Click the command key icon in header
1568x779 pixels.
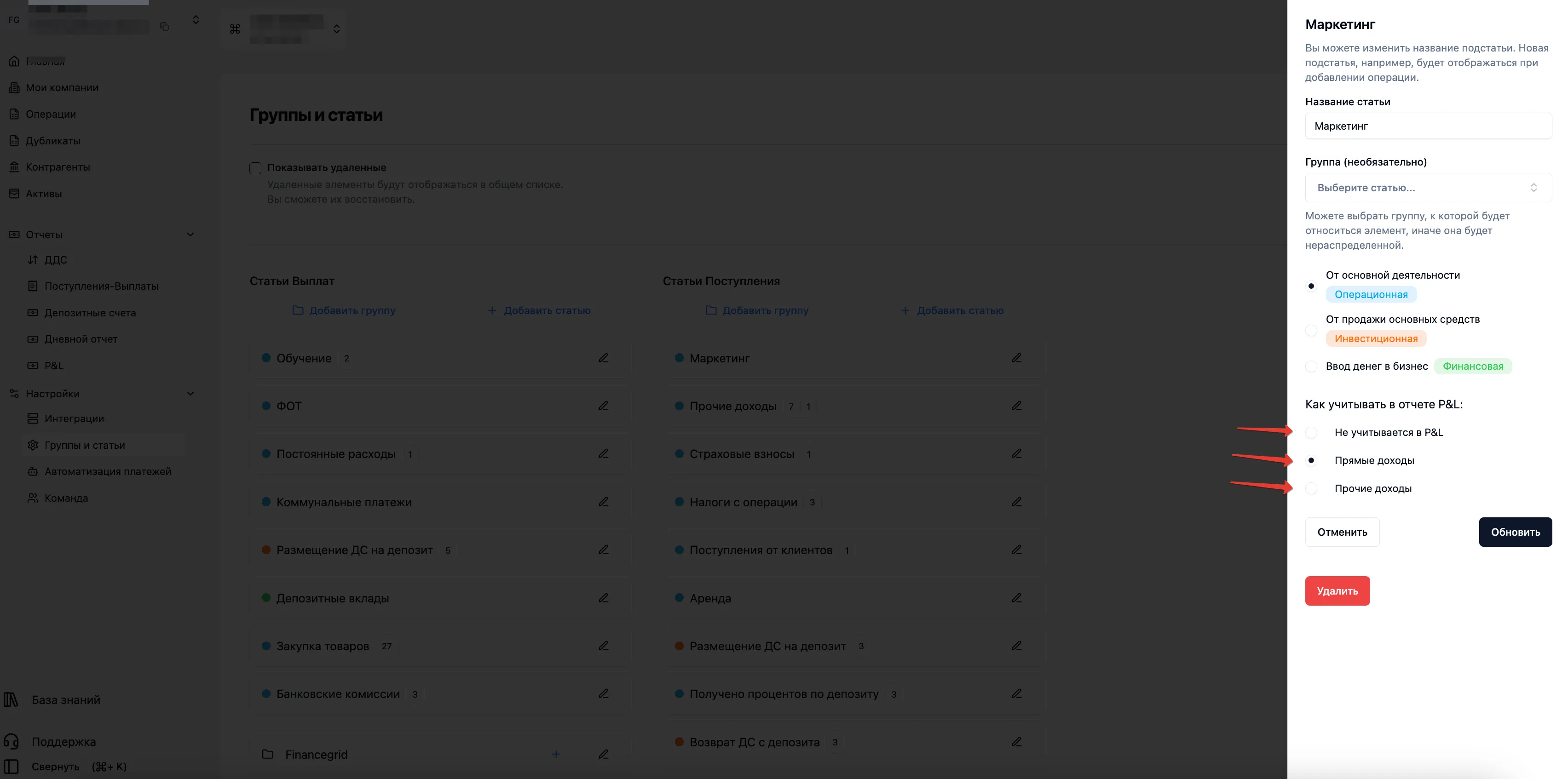click(235, 29)
